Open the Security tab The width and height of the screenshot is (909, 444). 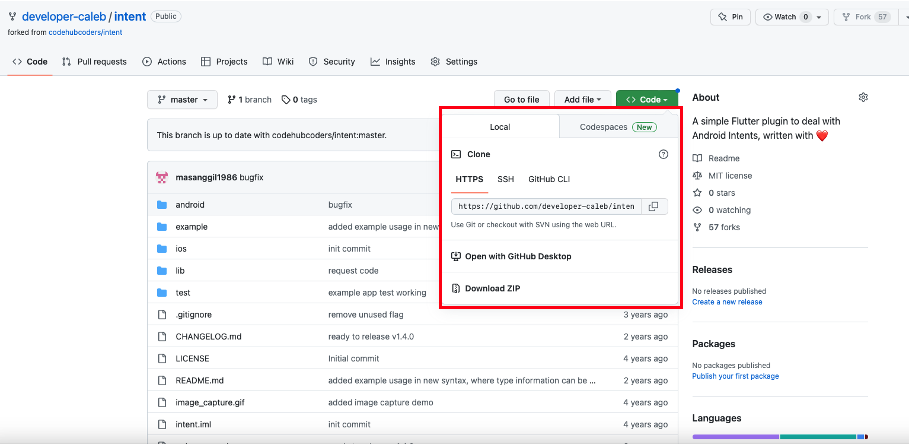point(332,61)
